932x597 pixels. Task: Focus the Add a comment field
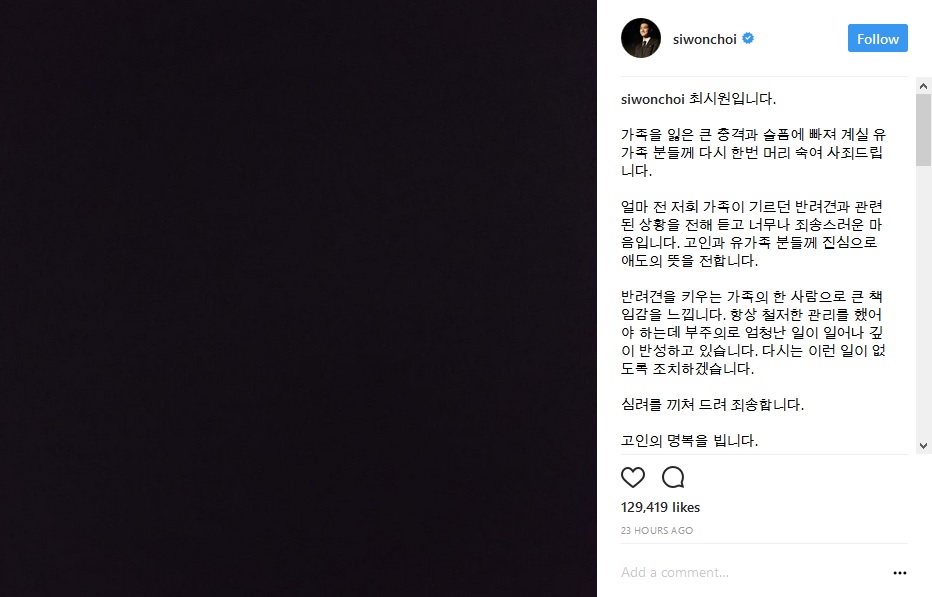tap(752, 573)
